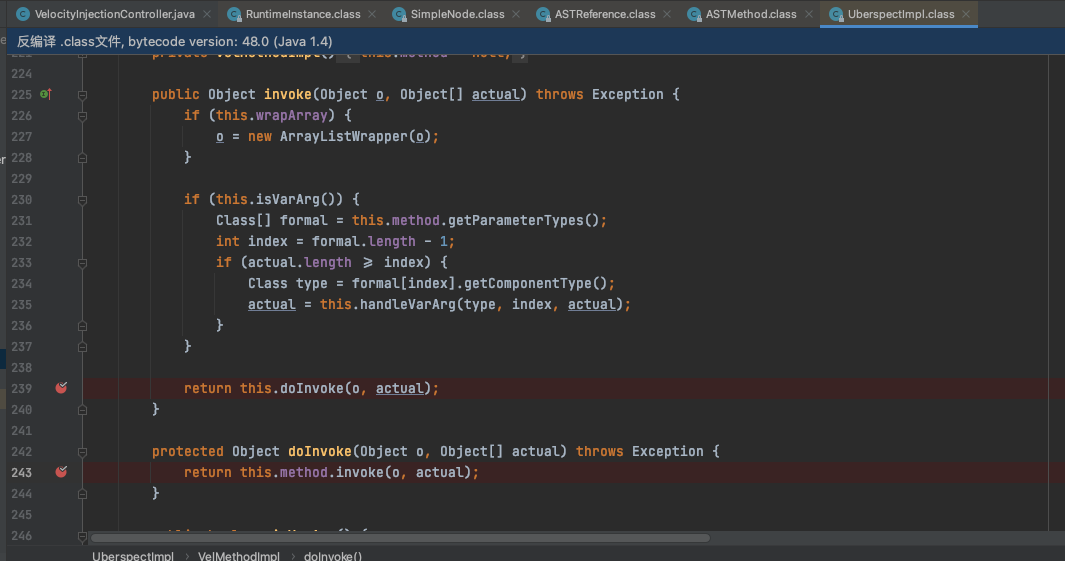Viewport: 1065px width, 561px height.
Task: Open the ASTMethod.class tab
Action: 751,14
